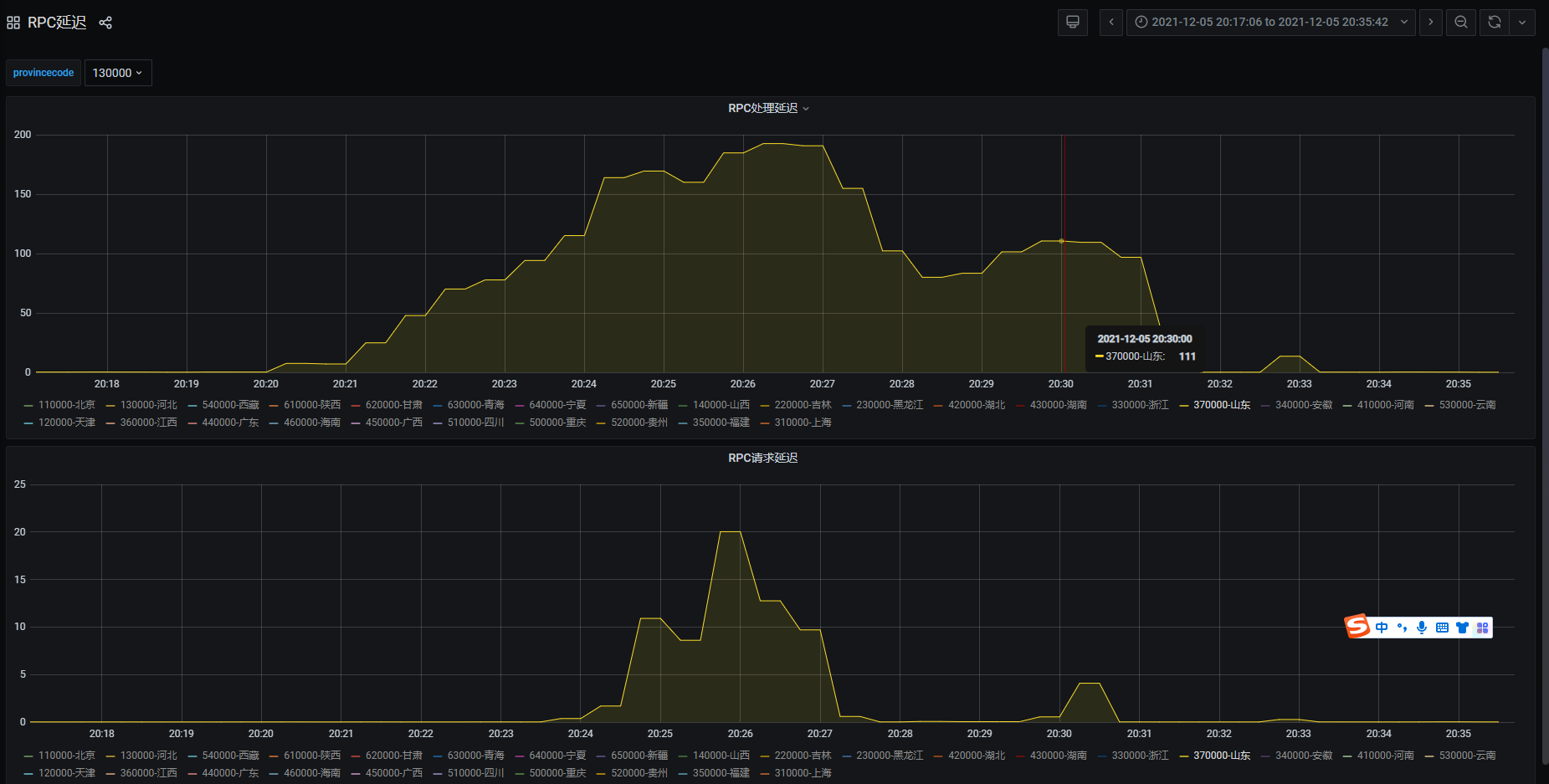Open the refresh interval dropdown
This screenshot has height=784, width=1549.
pos(1522,23)
